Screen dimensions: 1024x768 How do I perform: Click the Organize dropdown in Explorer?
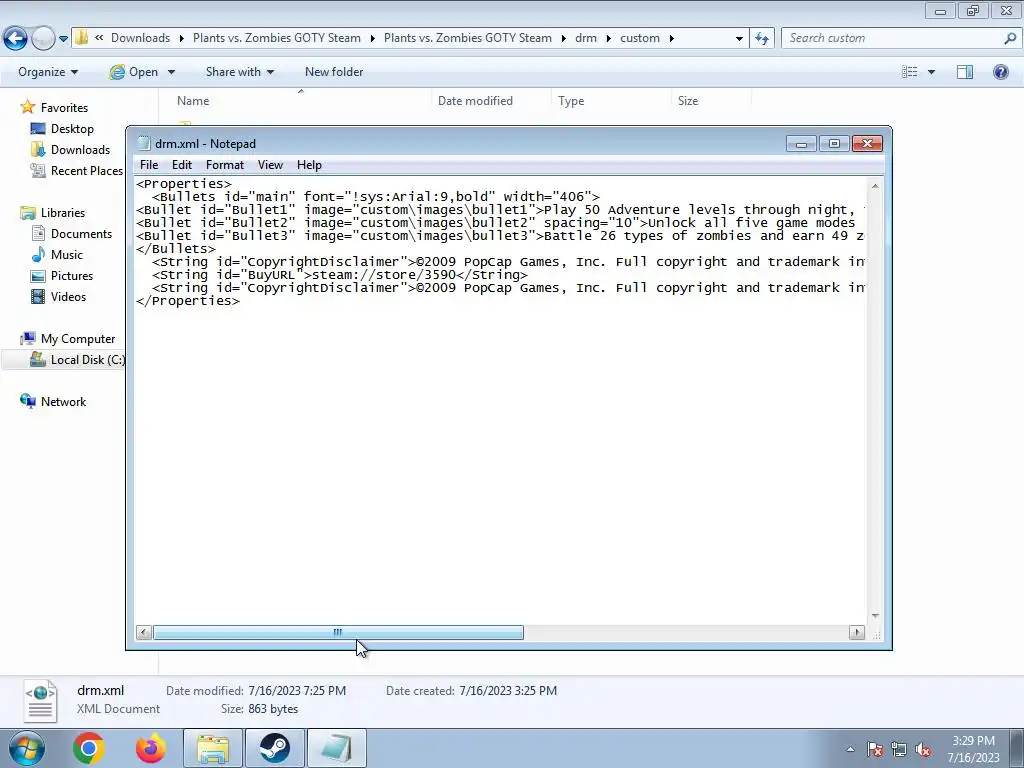48,72
